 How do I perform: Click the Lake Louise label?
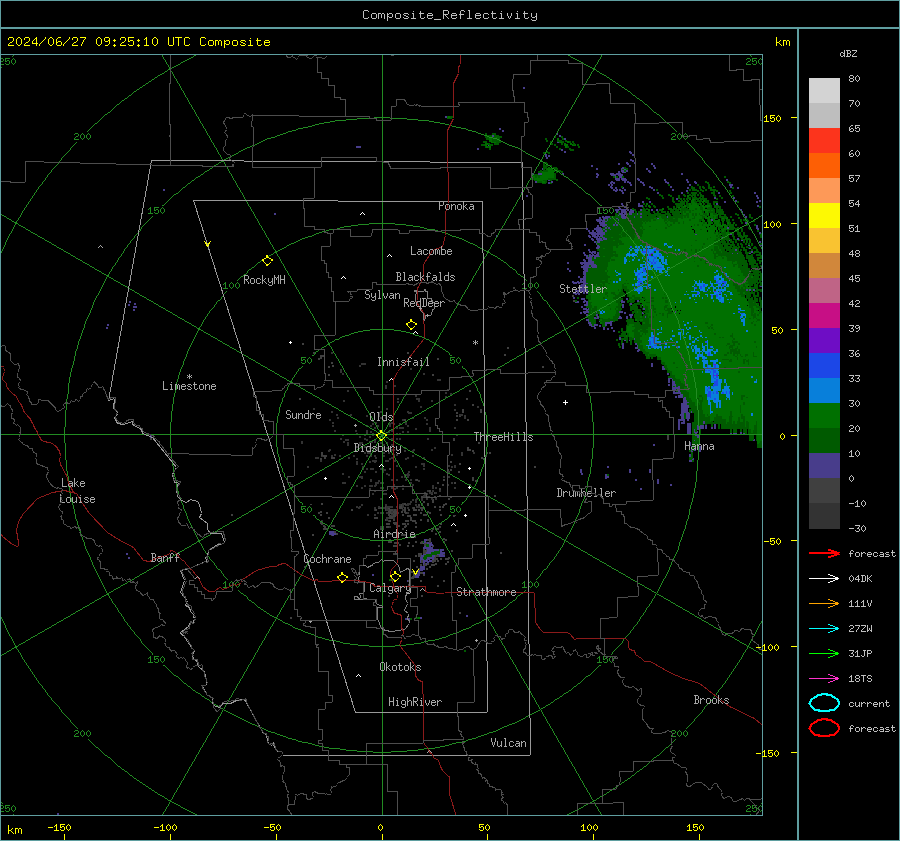[77, 491]
